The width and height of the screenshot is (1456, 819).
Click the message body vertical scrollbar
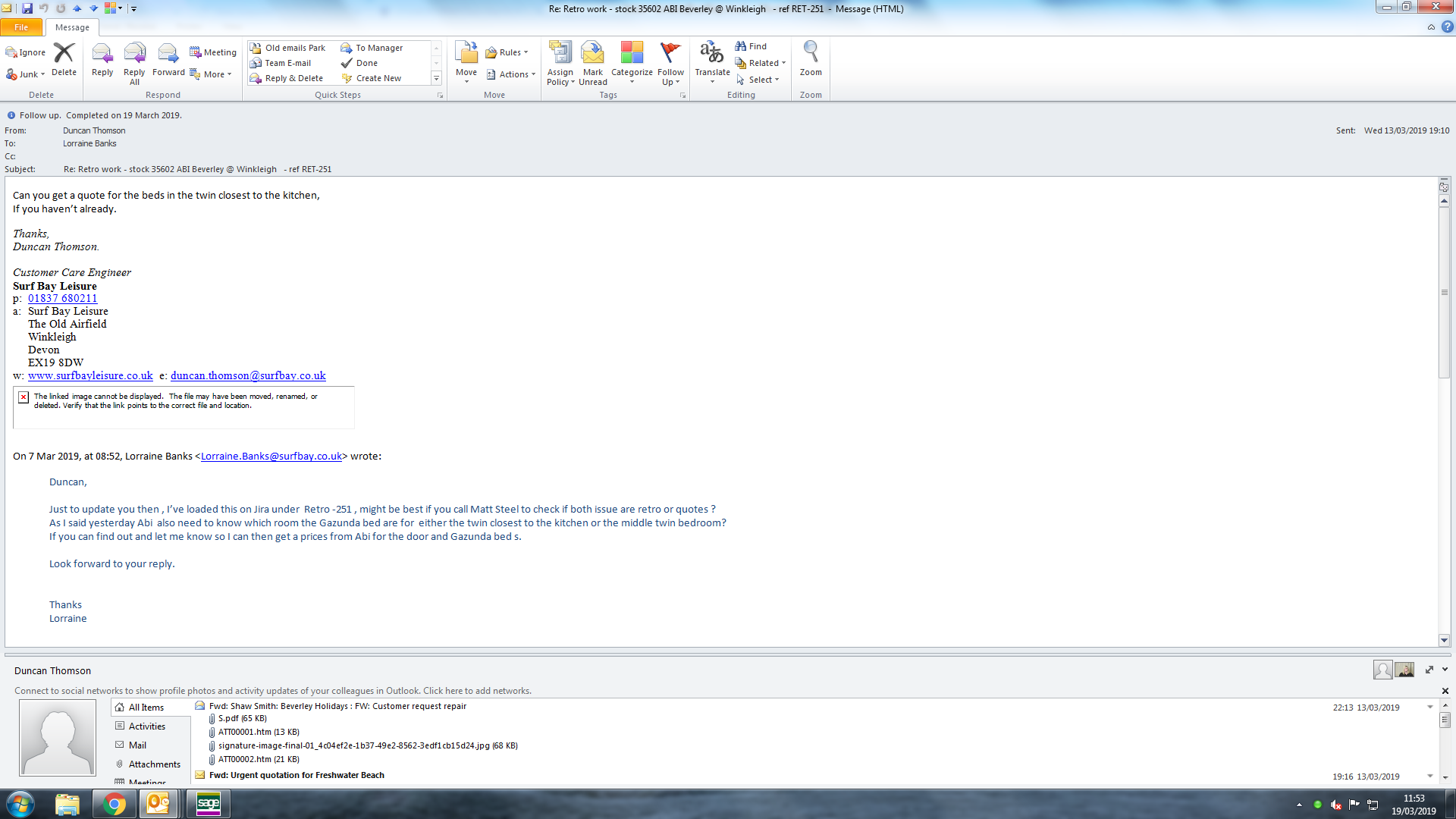tap(1444, 292)
